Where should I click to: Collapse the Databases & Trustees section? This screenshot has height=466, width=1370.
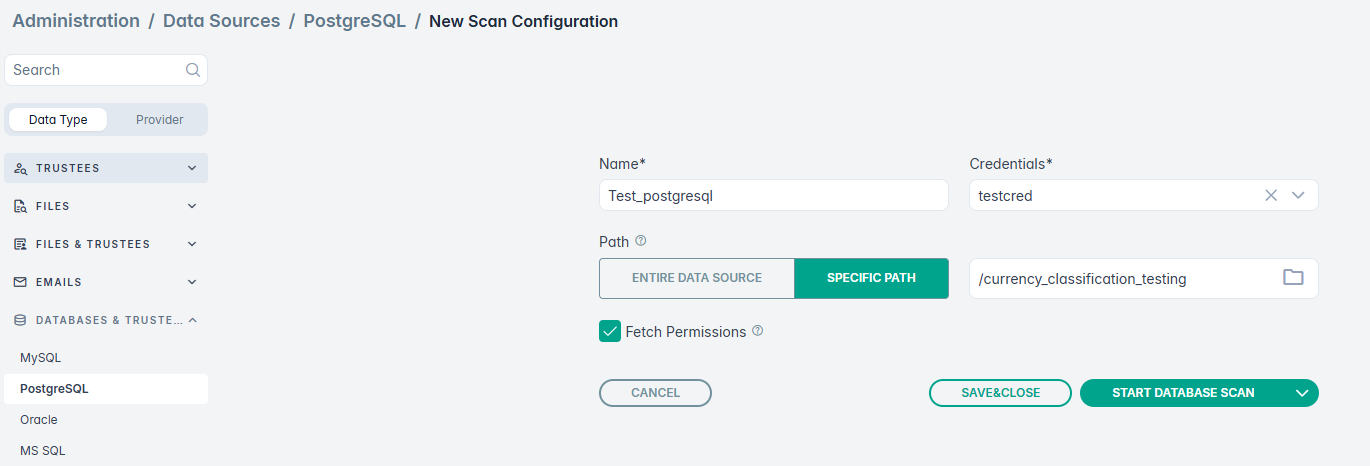click(192, 320)
